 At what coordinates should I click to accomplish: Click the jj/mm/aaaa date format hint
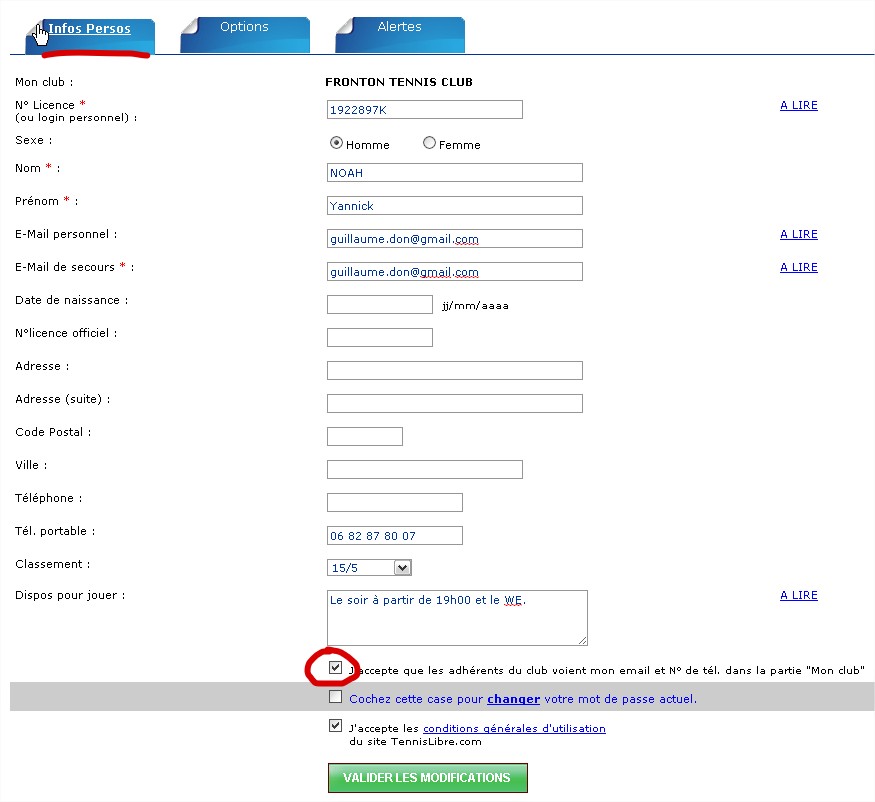tap(475, 306)
